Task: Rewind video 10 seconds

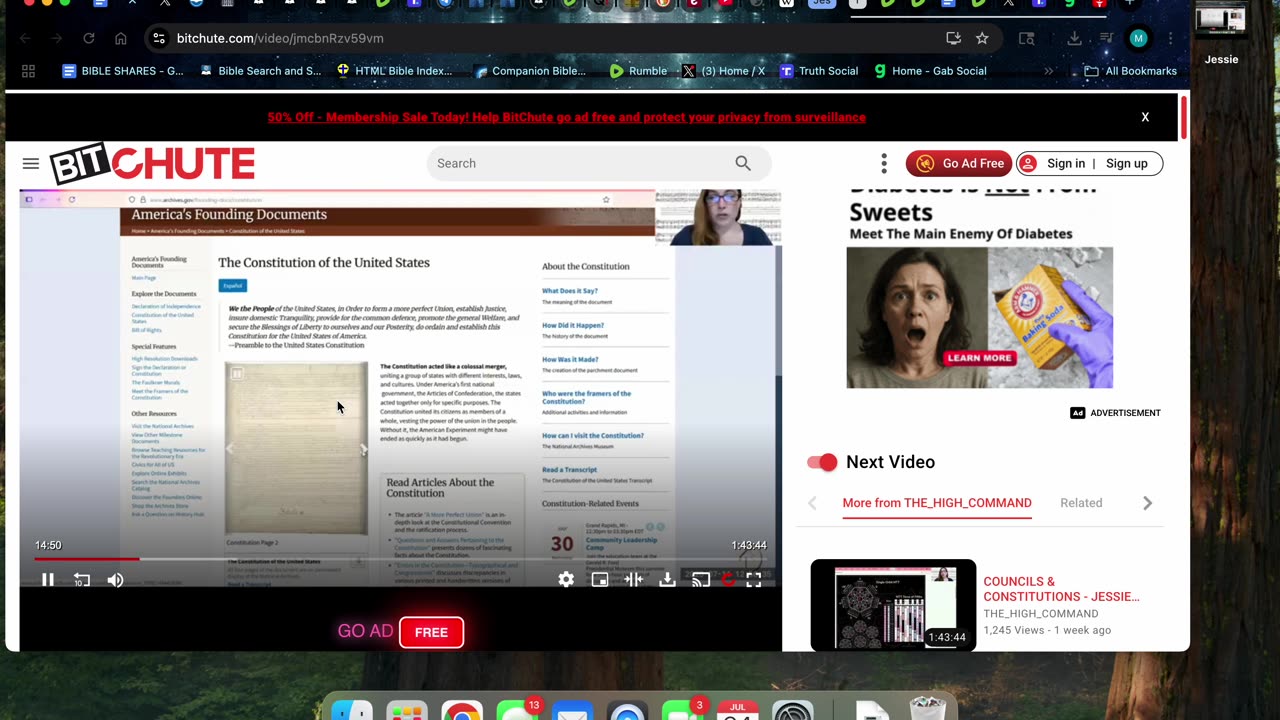Action: pos(82,580)
